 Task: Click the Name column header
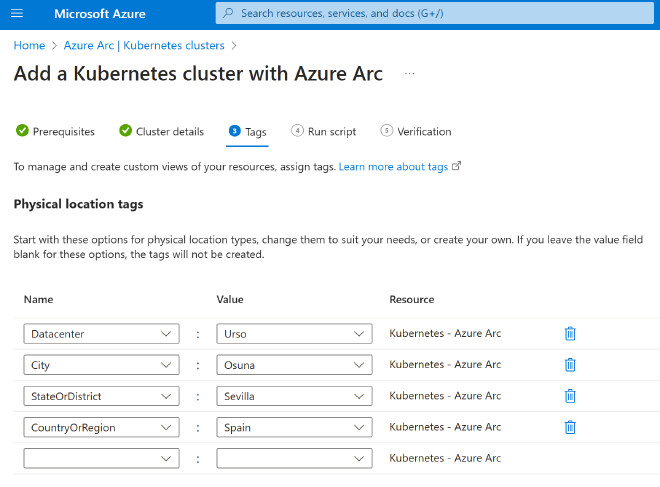pyautogui.click(x=38, y=299)
